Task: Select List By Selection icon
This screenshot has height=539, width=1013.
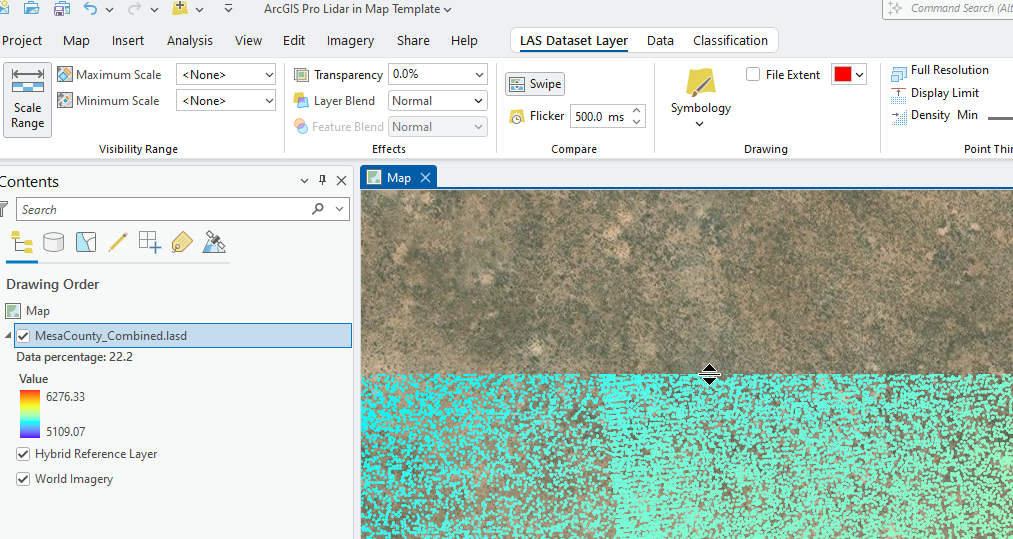Action: (x=86, y=242)
